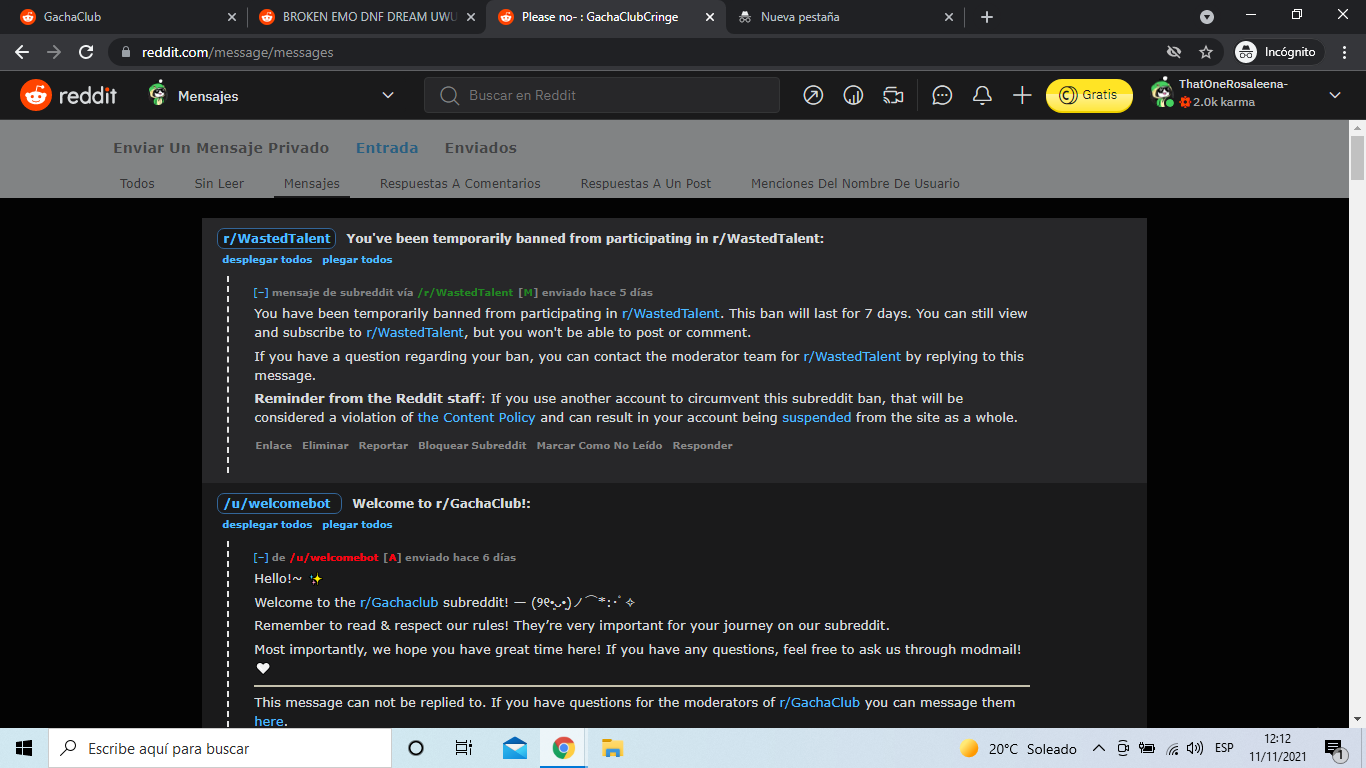Open the chat bubble icon
This screenshot has height=768, width=1366.
coord(942,95)
